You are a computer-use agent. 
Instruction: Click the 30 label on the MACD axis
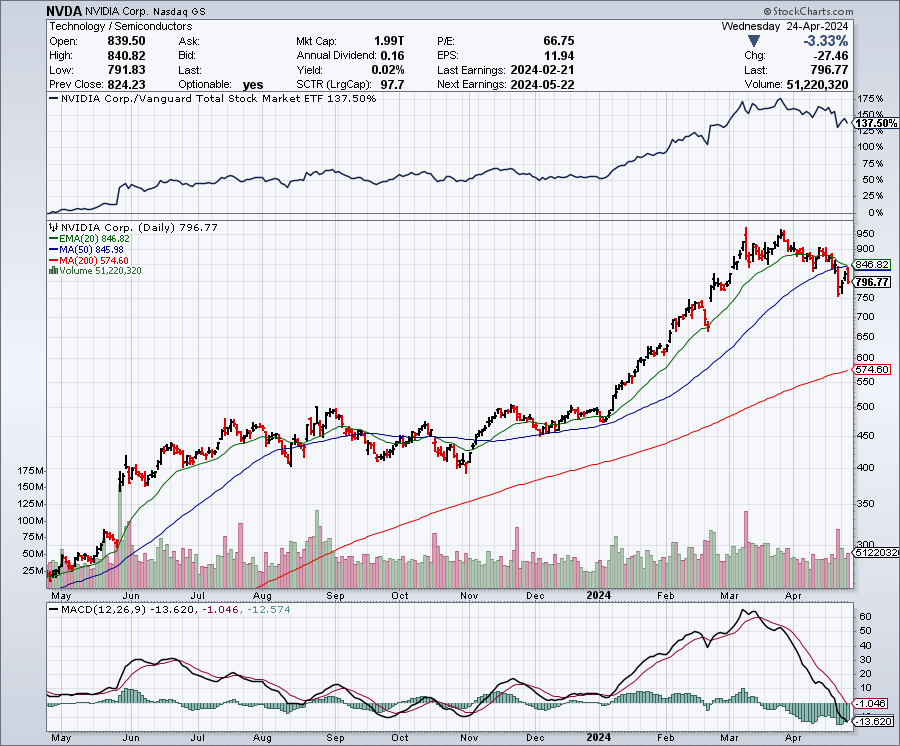(866, 659)
